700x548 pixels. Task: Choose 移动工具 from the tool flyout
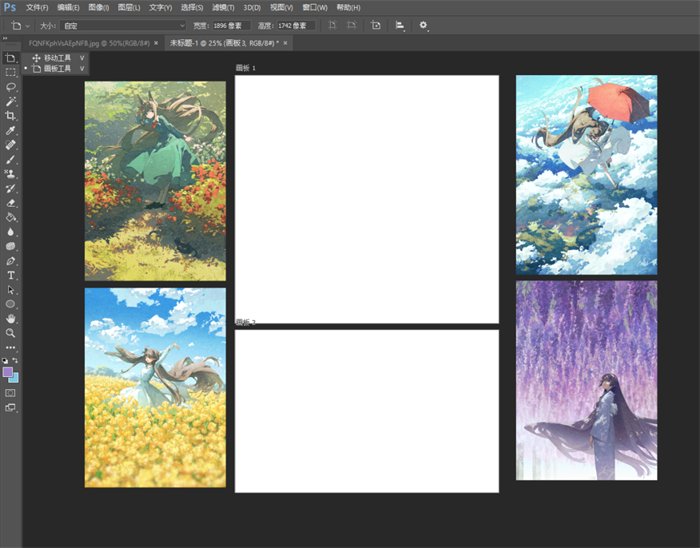click(57, 58)
